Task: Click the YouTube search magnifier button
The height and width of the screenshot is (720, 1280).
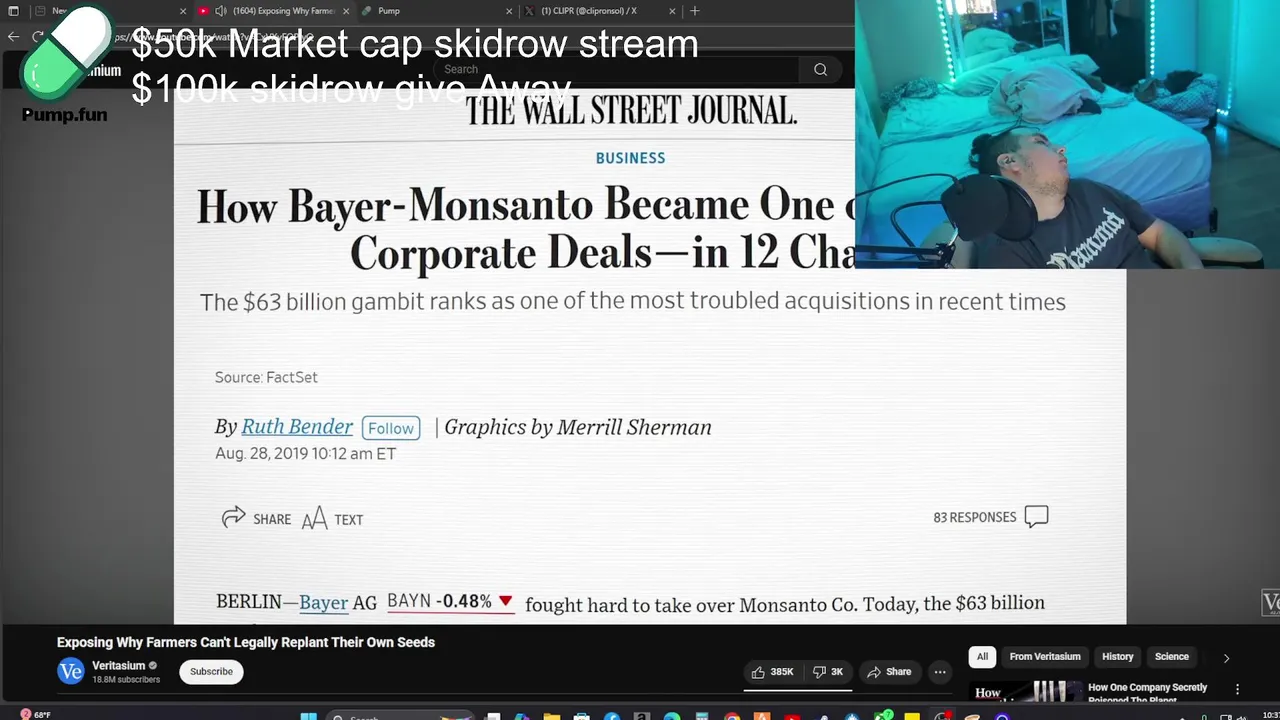Action: (820, 69)
